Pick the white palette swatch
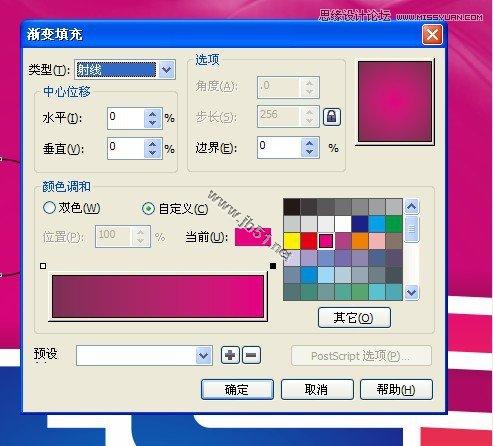 [x=343, y=224]
